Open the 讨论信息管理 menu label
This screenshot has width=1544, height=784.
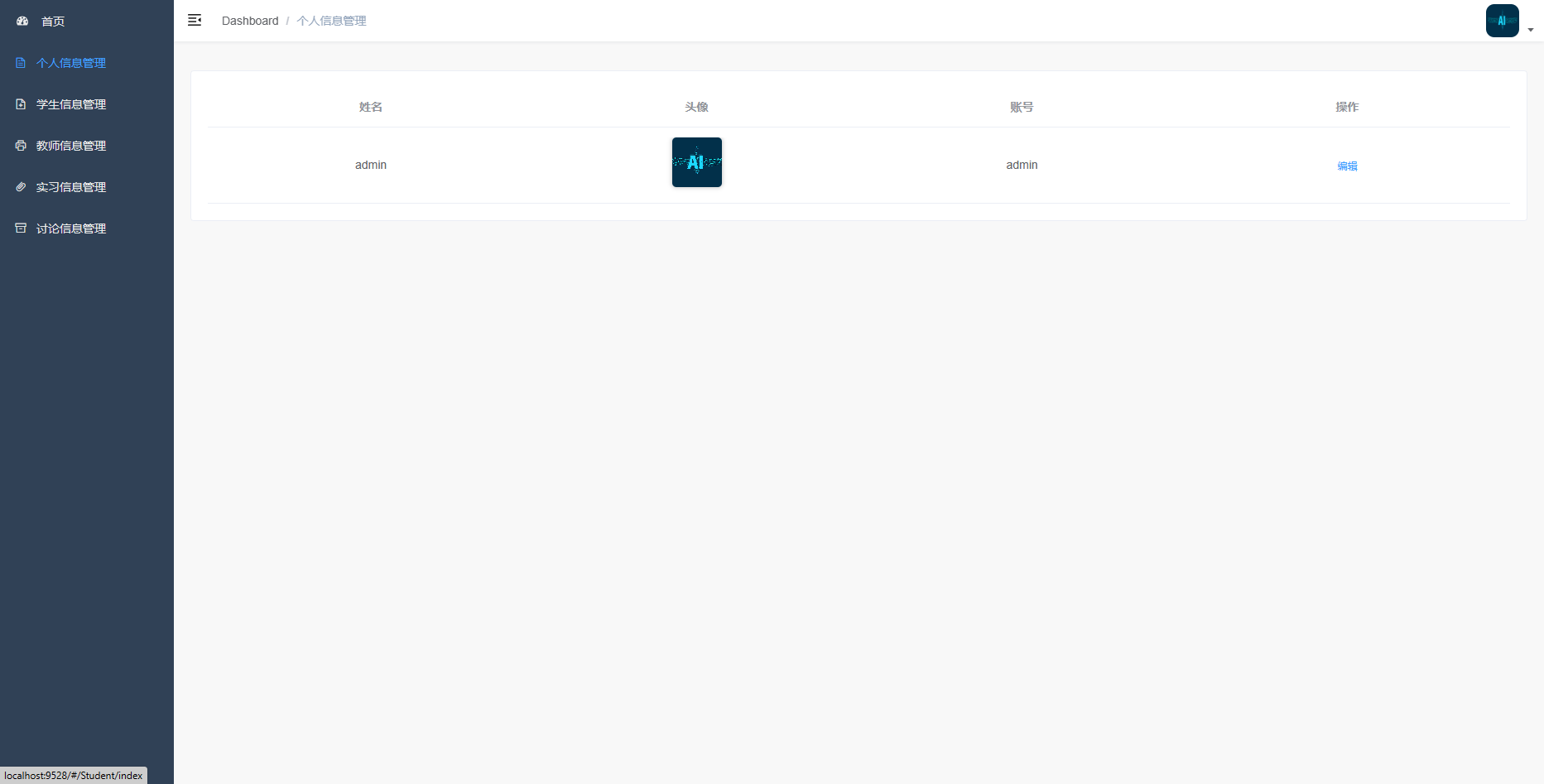tap(71, 228)
